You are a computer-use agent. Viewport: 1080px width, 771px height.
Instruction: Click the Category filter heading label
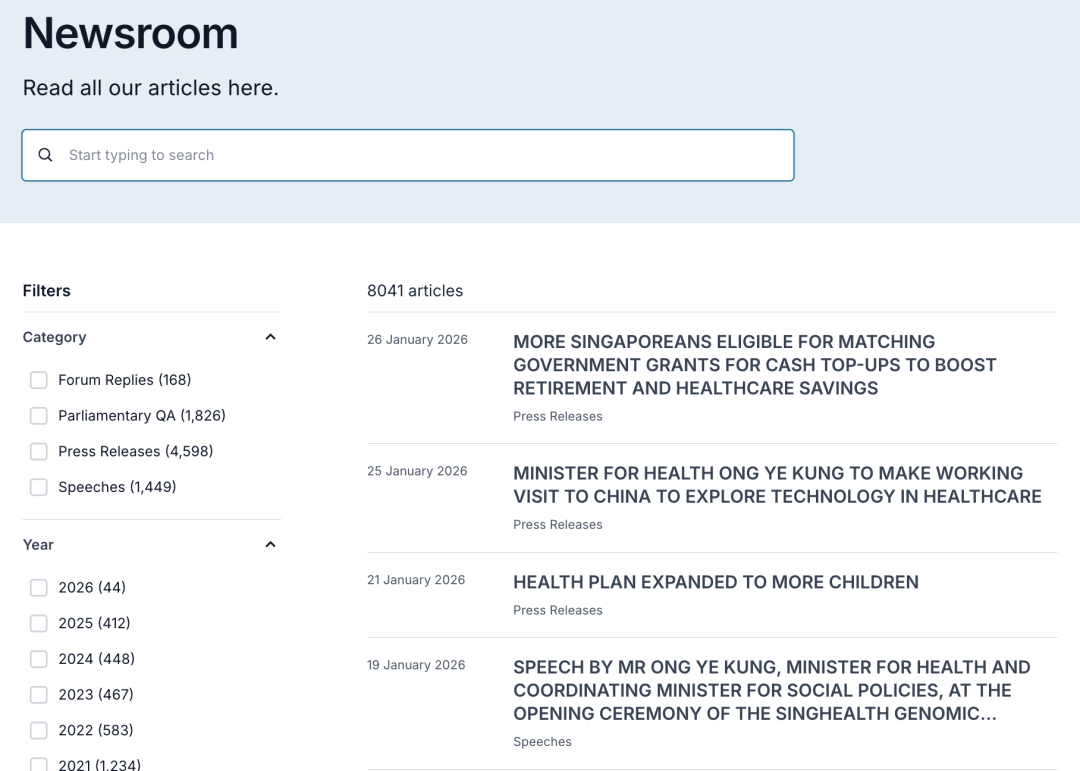coord(55,337)
